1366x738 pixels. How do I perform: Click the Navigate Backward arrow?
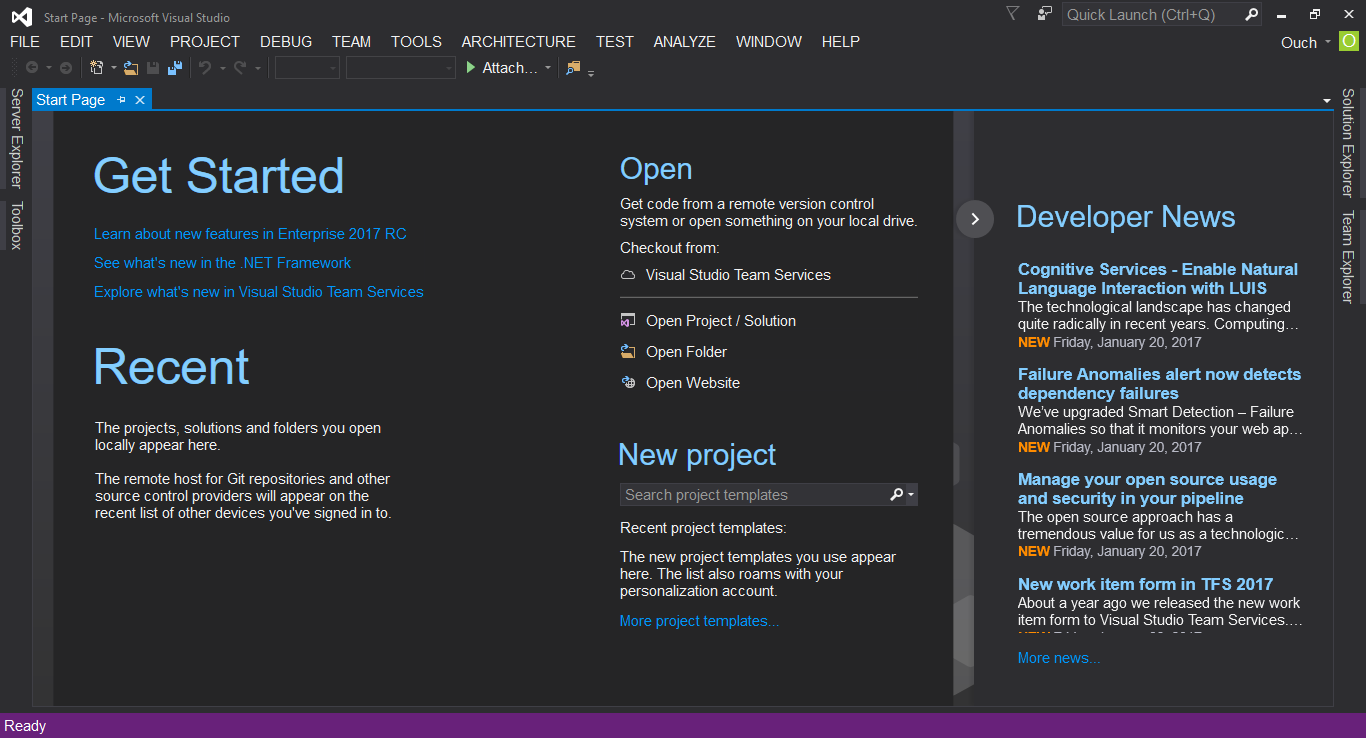[32, 68]
